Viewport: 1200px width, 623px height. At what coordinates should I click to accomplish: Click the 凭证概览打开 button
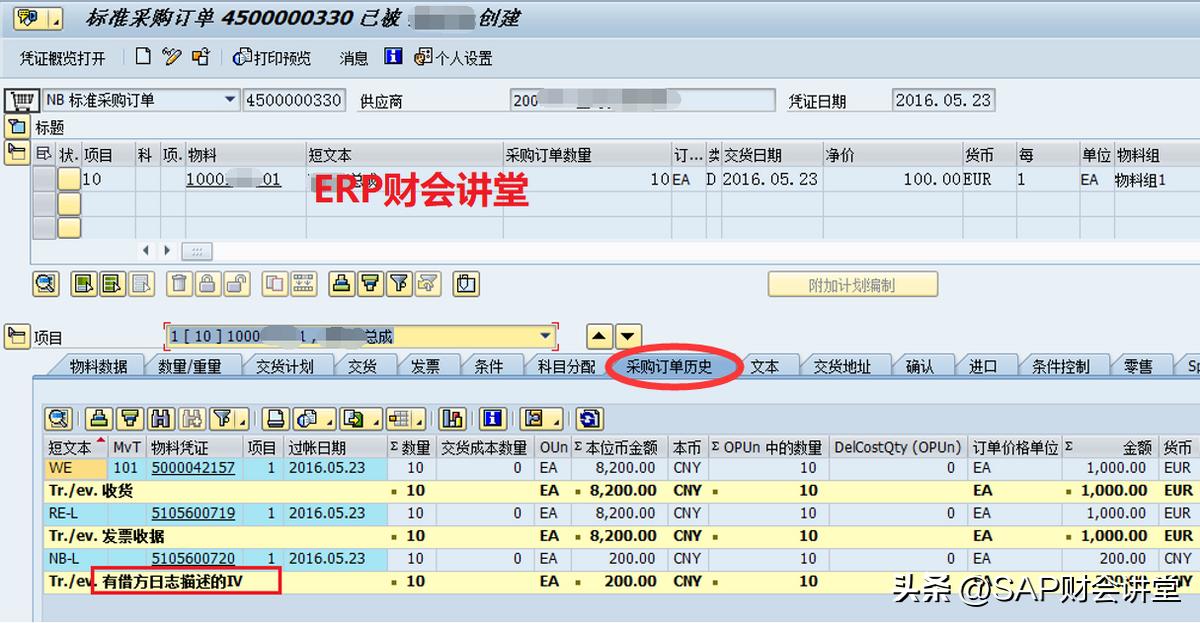click(x=65, y=56)
